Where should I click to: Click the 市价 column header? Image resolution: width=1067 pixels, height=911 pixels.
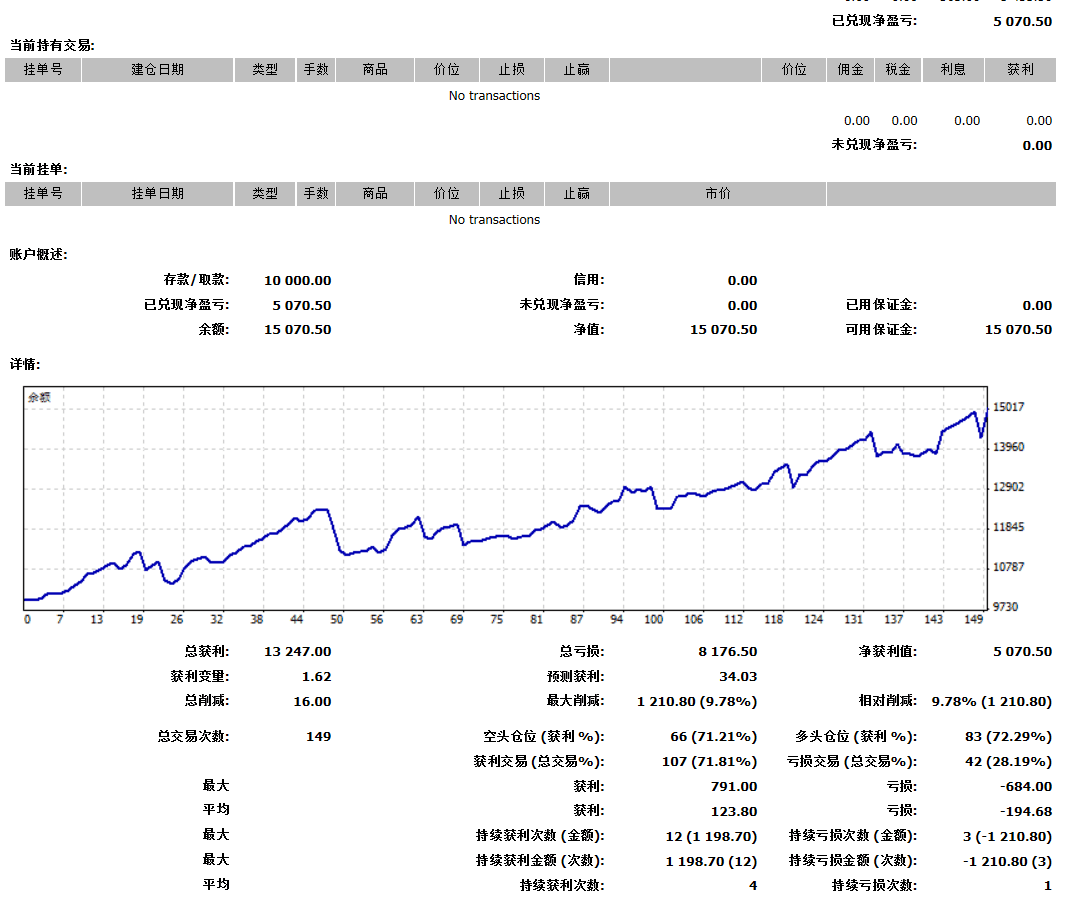[718, 193]
